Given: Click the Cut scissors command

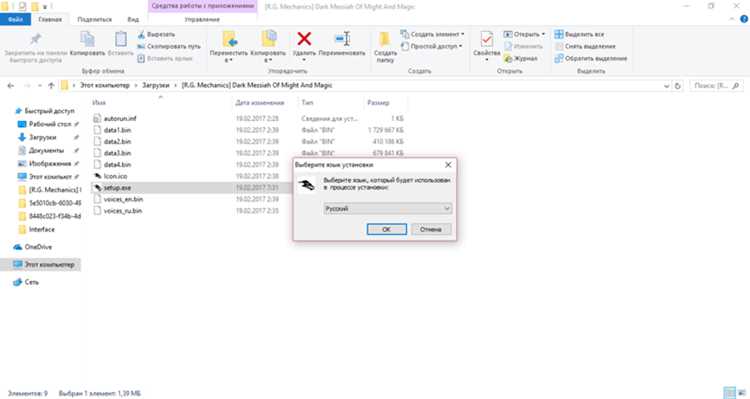Looking at the screenshot, I should (x=156, y=34).
